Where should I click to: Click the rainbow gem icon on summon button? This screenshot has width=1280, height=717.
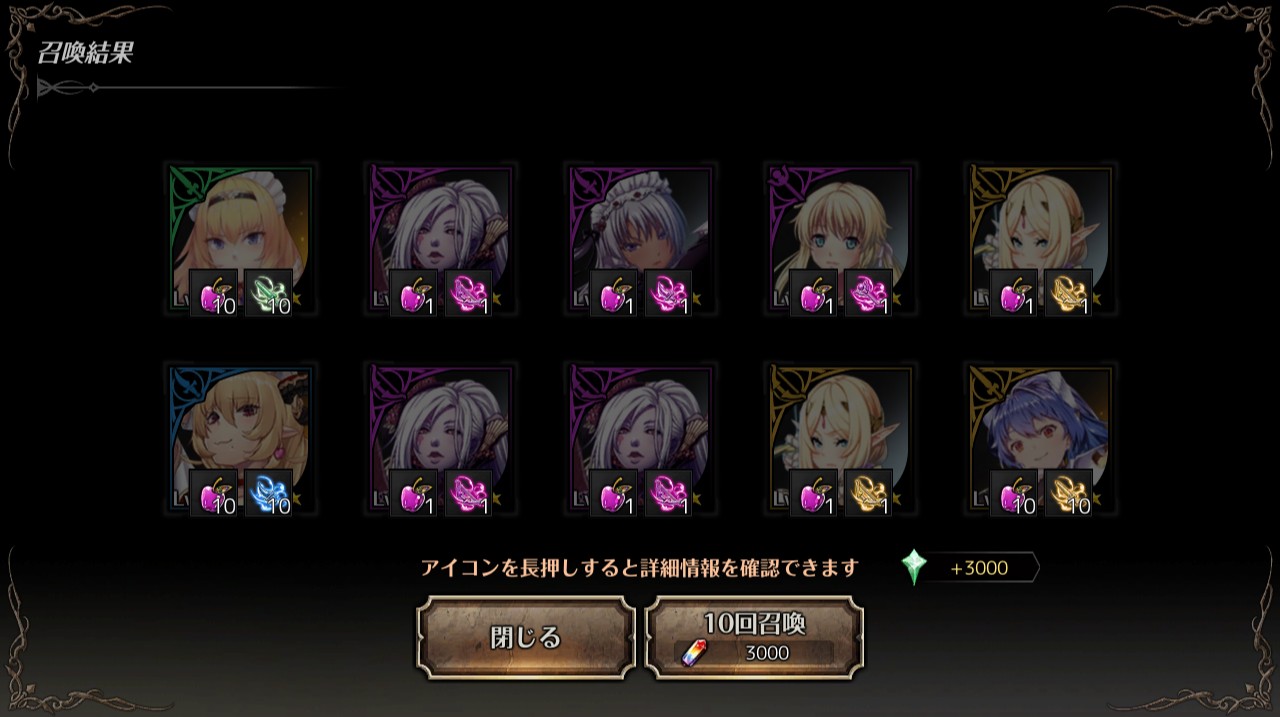pyautogui.click(x=692, y=653)
